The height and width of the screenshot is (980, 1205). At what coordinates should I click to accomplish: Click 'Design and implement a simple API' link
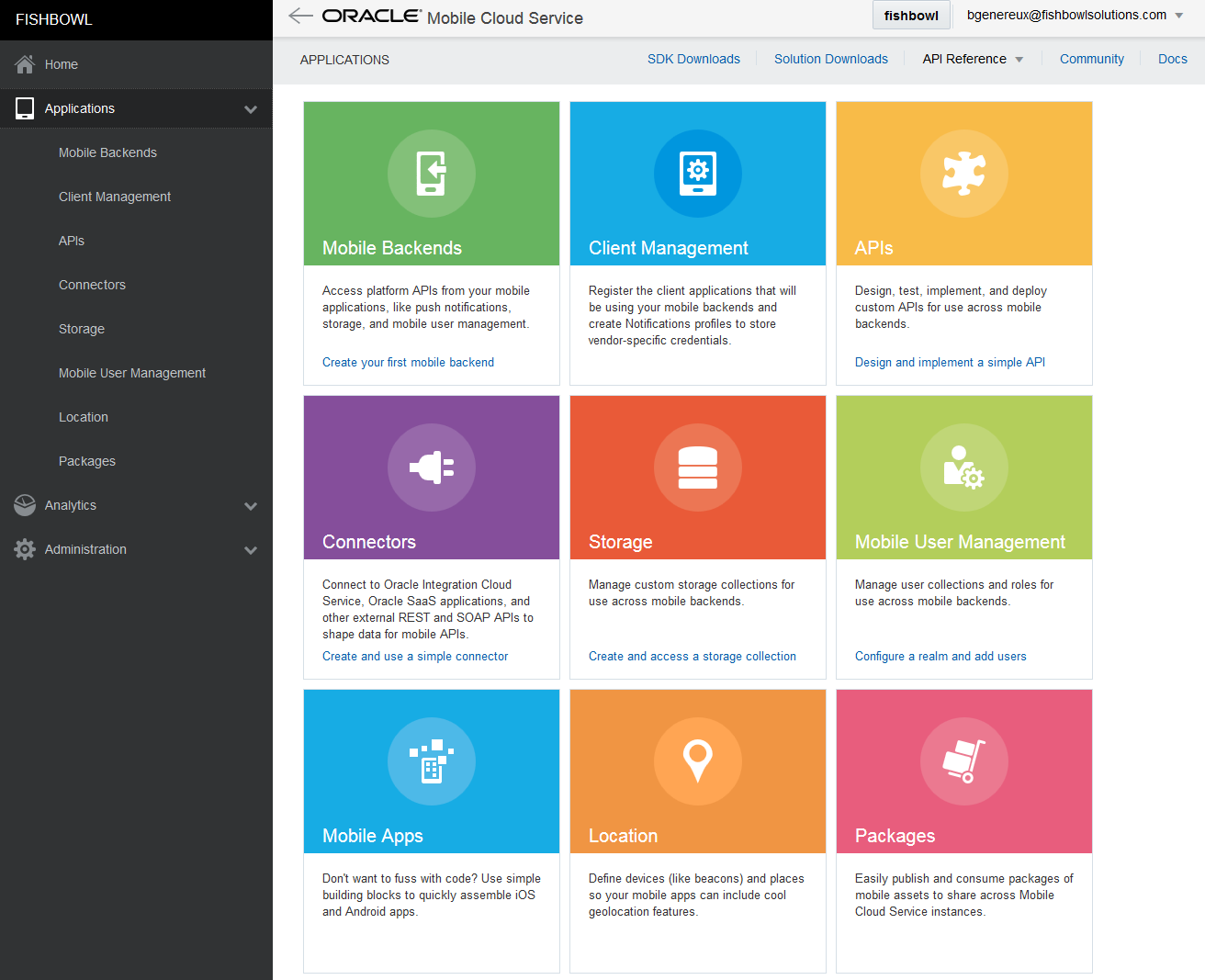coord(950,363)
